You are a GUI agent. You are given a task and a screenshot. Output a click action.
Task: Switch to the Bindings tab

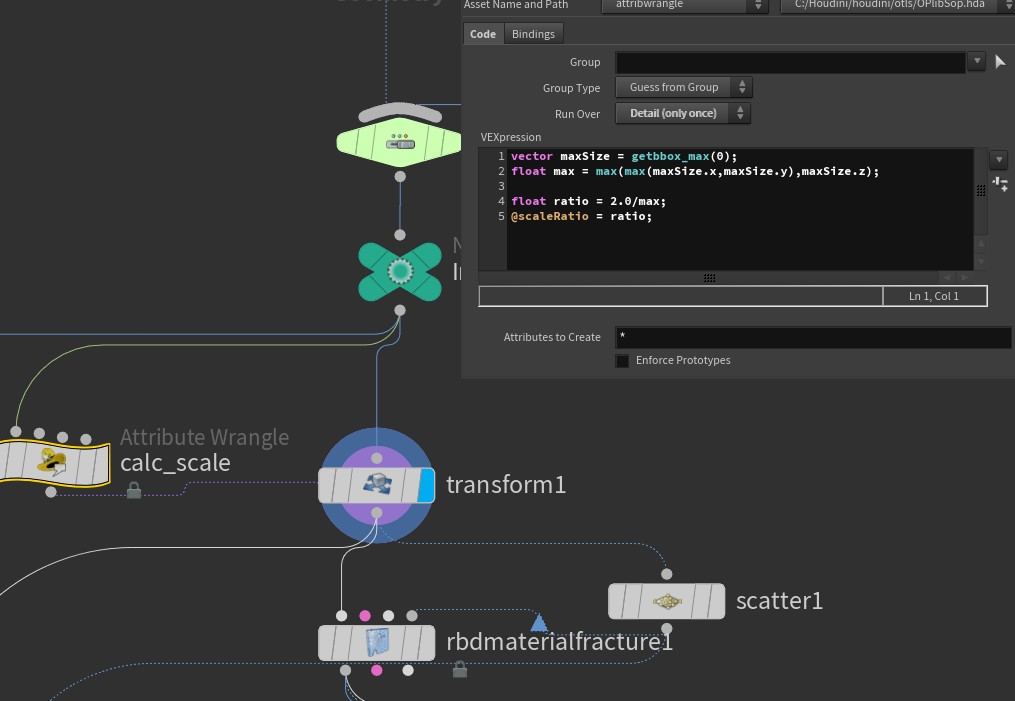pos(533,34)
